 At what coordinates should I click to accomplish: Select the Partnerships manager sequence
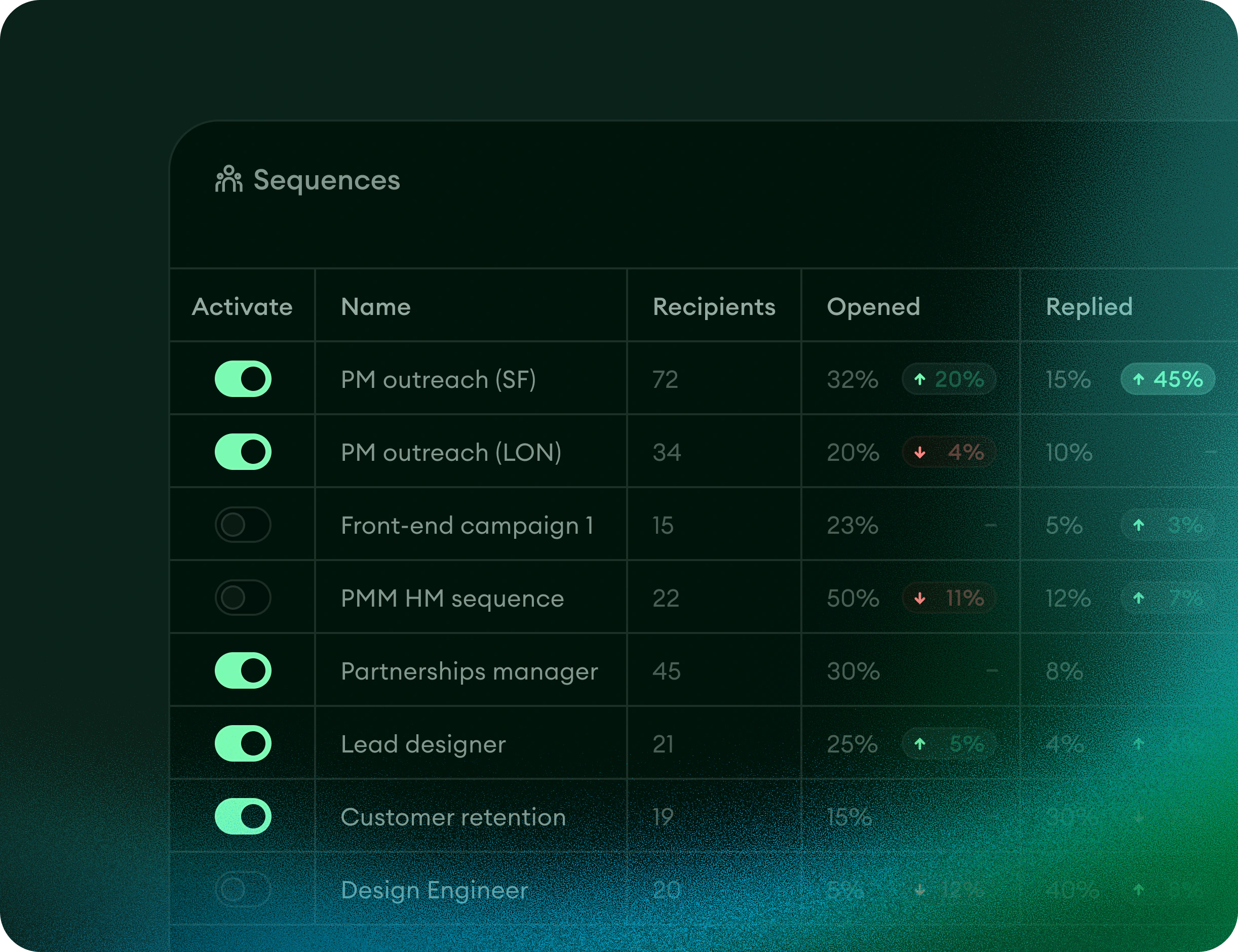(x=470, y=671)
